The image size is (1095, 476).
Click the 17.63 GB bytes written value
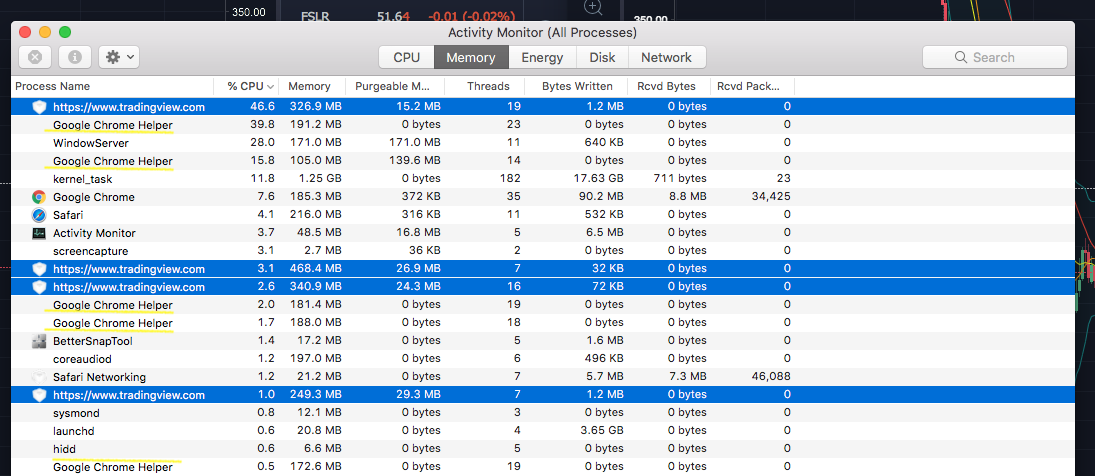coord(596,179)
